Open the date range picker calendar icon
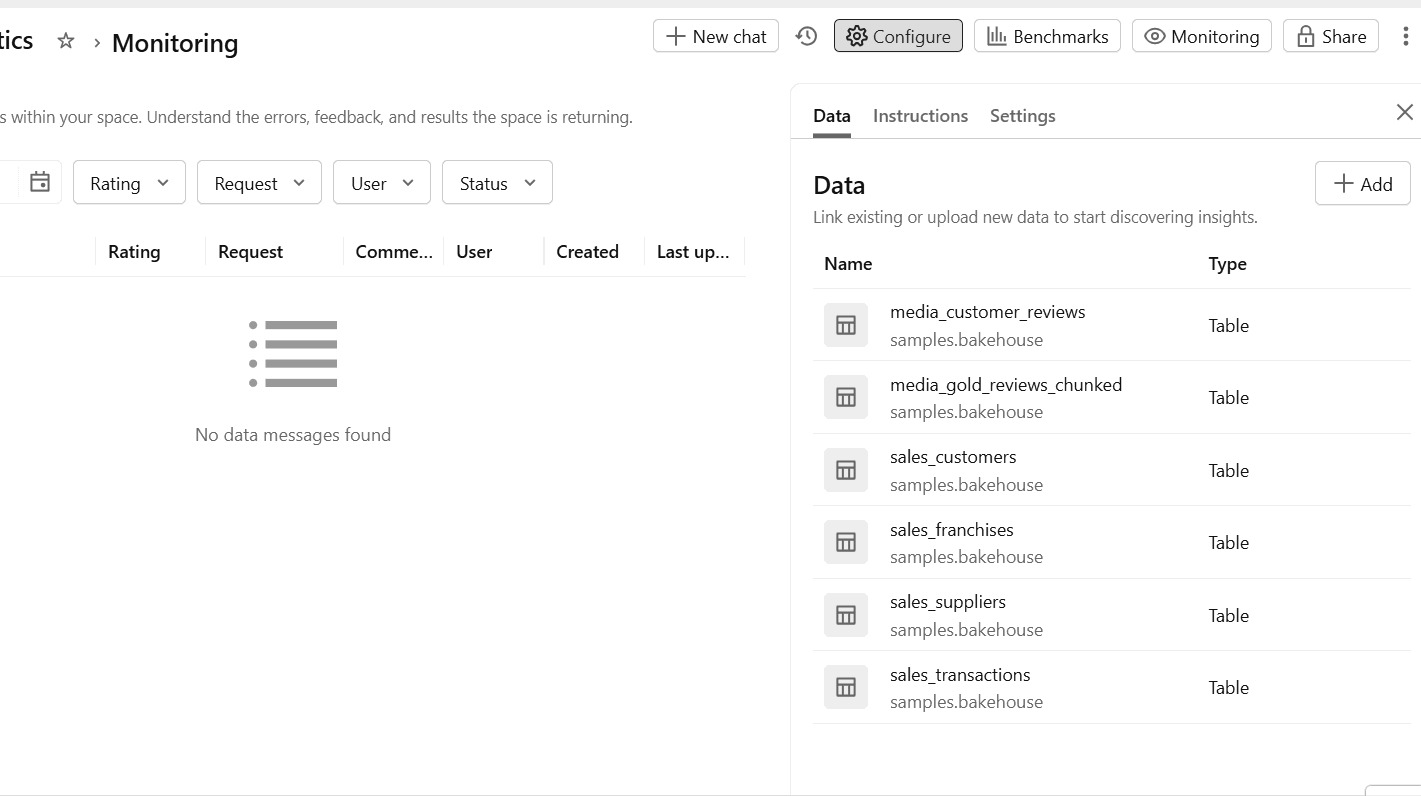Screen dimensions: 1421x796 pos(40,182)
